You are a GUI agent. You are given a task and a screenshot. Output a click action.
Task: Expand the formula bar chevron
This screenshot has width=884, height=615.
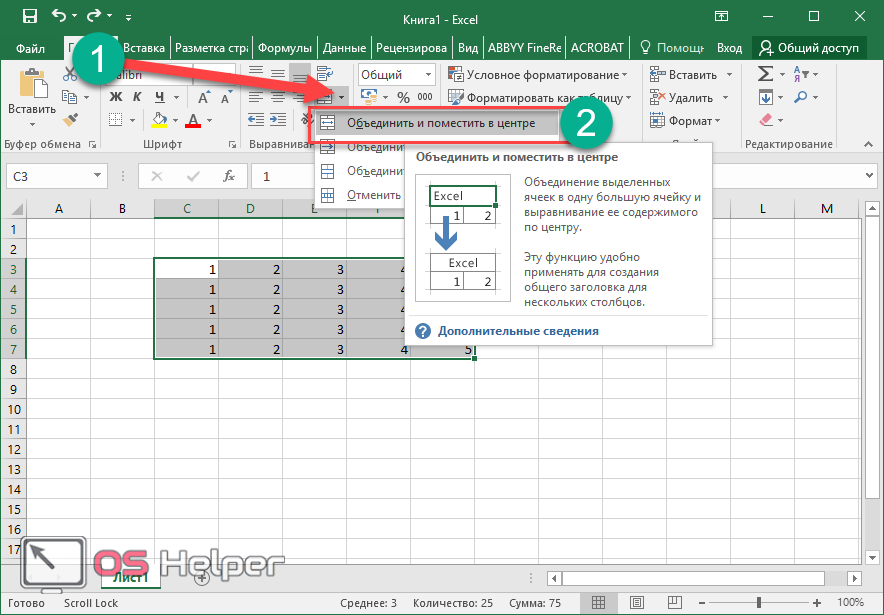tap(869, 176)
